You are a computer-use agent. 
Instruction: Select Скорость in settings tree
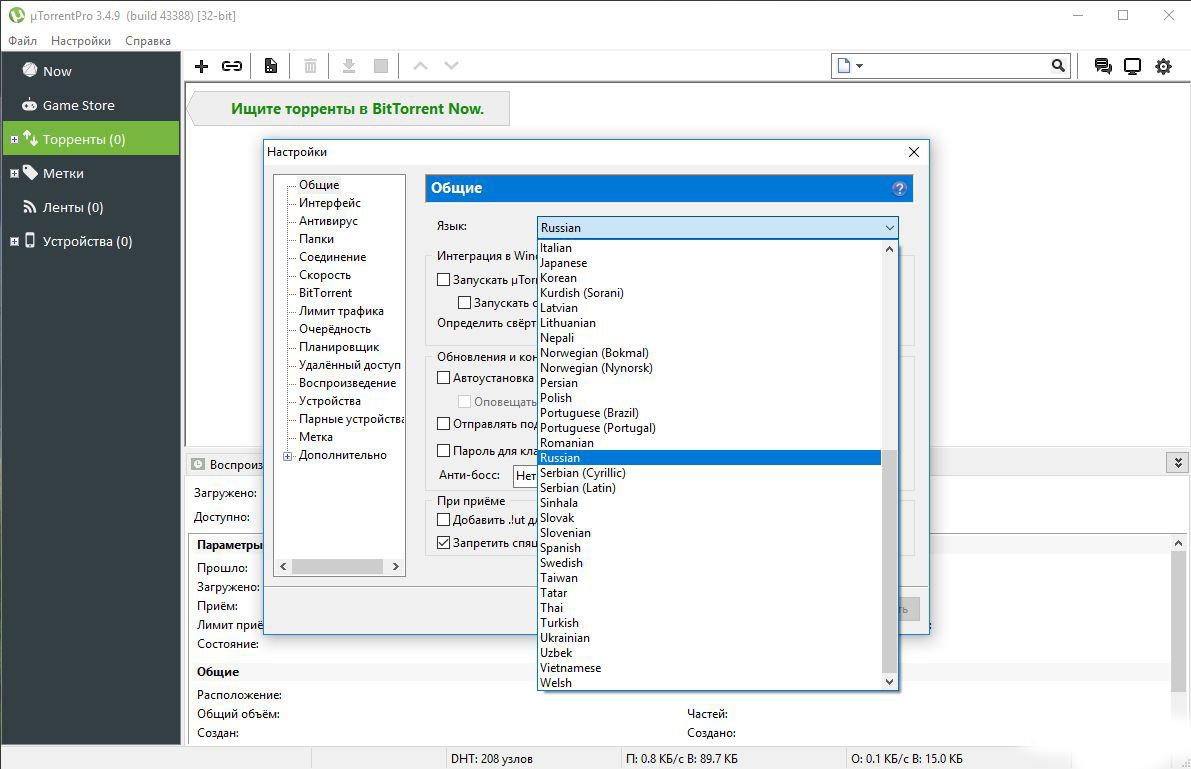(325, 275)
